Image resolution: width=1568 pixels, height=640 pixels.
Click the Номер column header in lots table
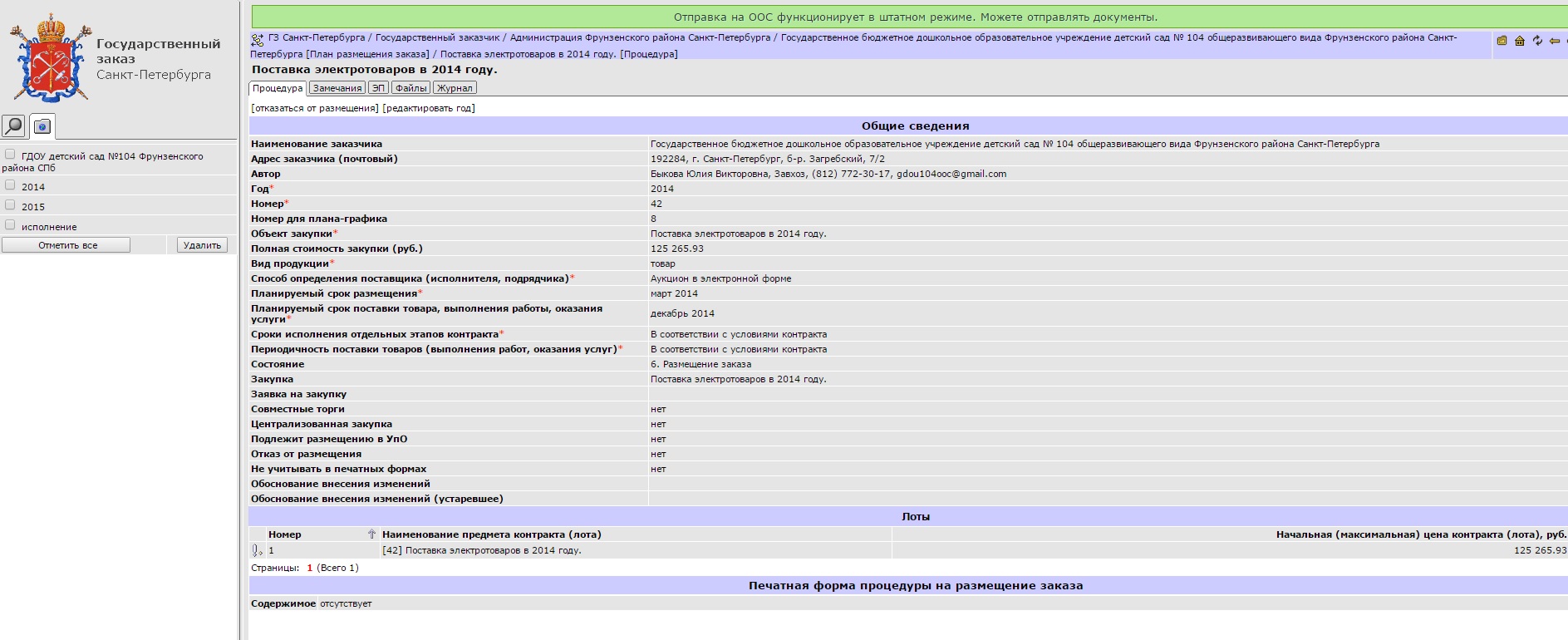pos(285,534)
